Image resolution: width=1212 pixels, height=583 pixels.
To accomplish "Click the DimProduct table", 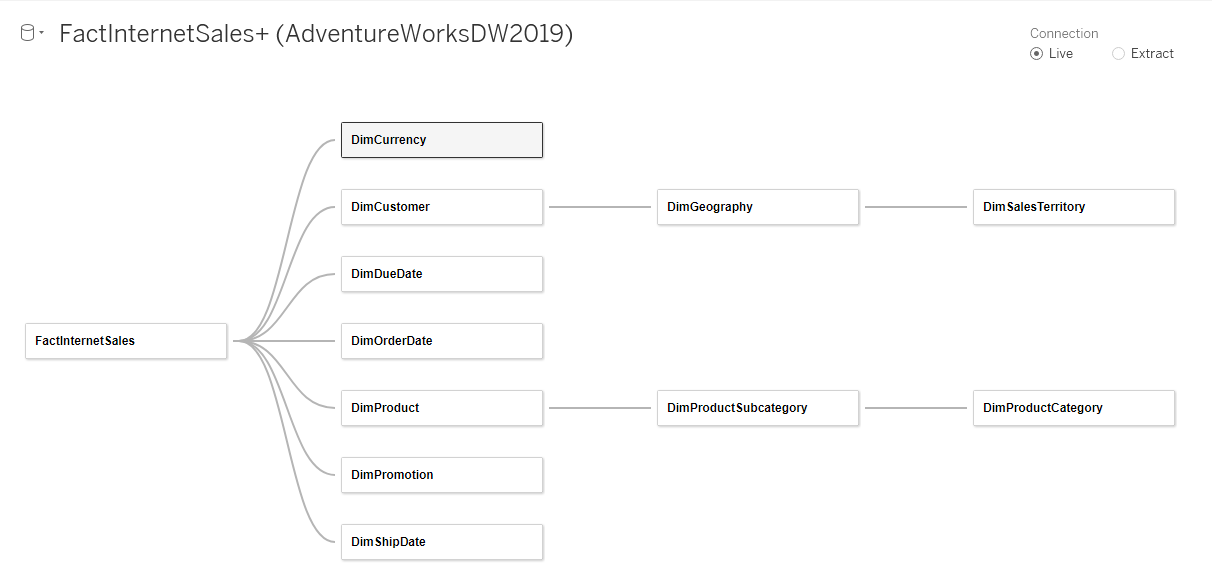I will click(x=441, y=408).
